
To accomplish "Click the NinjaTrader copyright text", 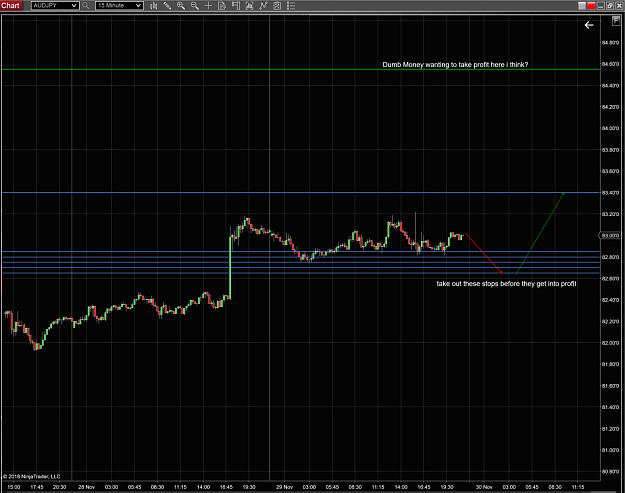I will 32,476.
